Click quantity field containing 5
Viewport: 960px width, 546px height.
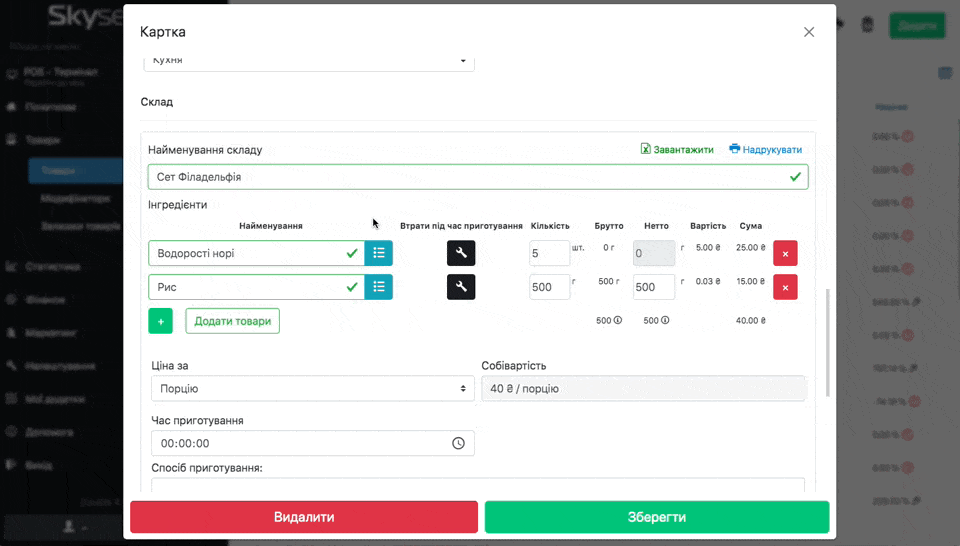[x=548, y=254]
